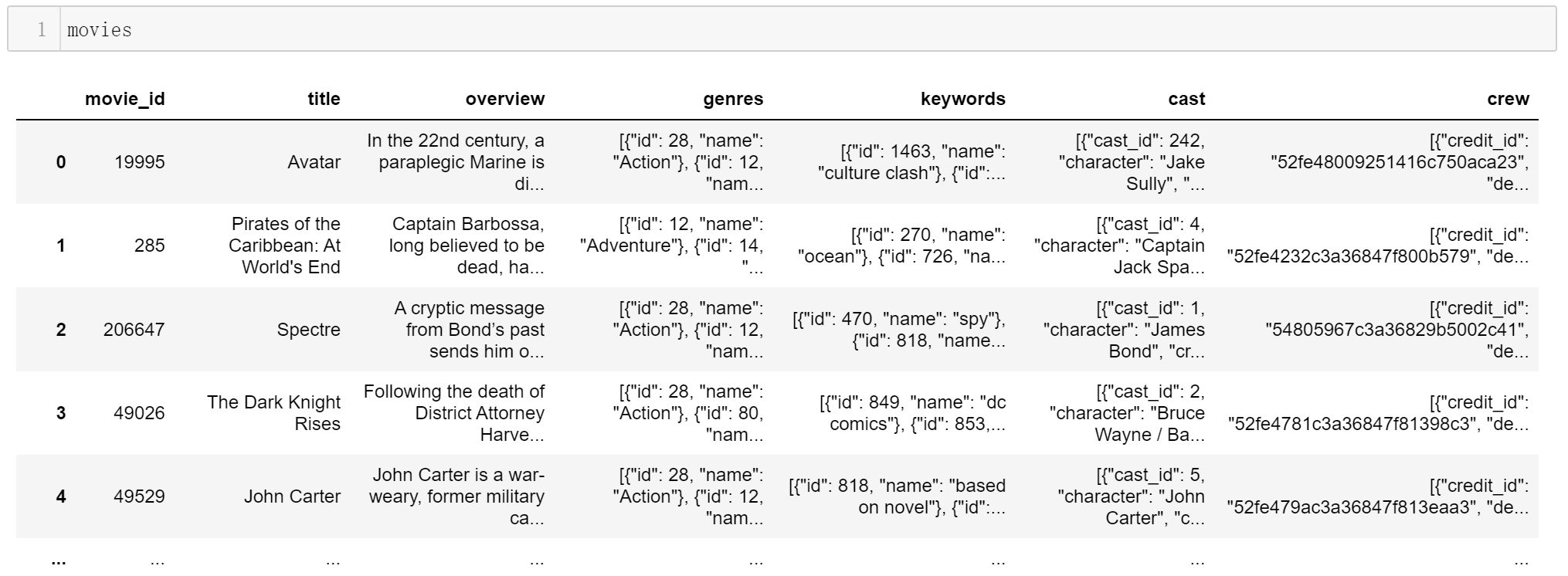This screenshot has width=1568, height=576.
Task: Click the cast column header
Action: [1186, 99]
